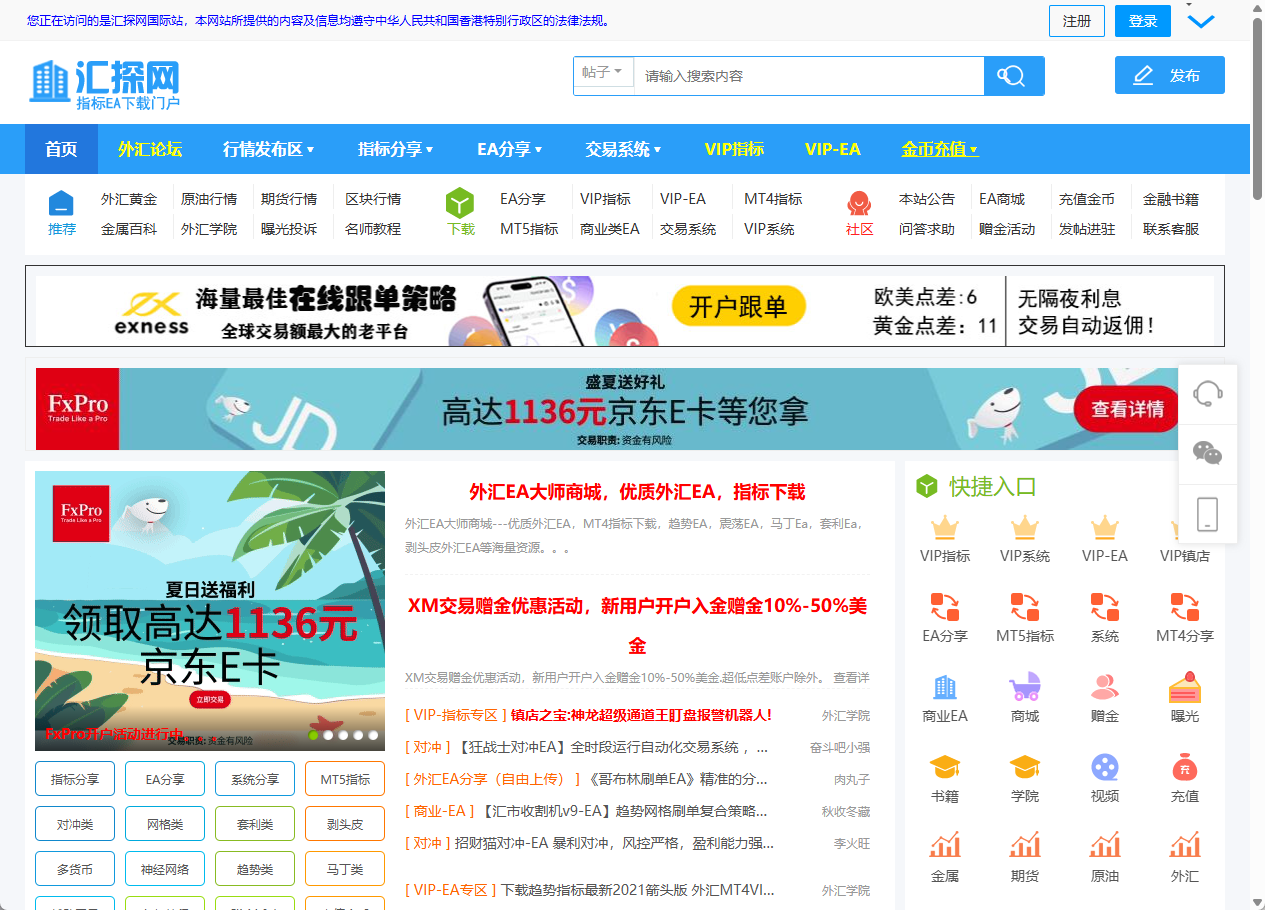Click the 发布 publish button
The image size is (1265, 910).
1169,74
